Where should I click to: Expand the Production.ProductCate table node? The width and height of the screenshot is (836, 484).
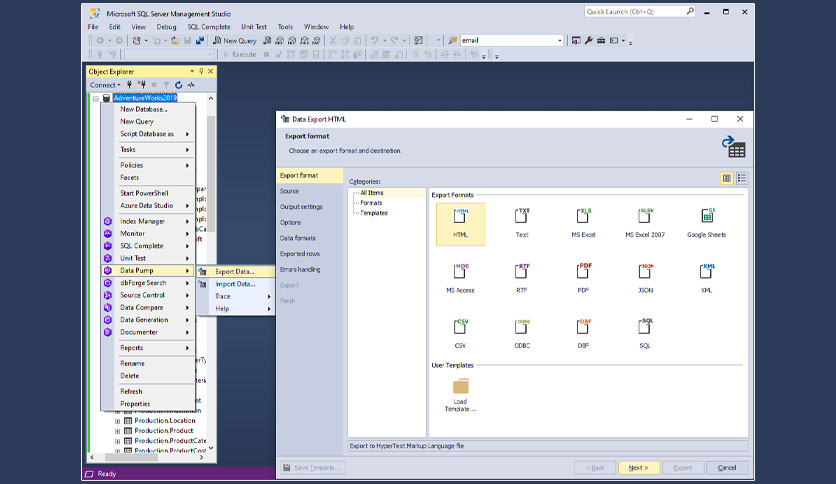[x=117, y=441]
